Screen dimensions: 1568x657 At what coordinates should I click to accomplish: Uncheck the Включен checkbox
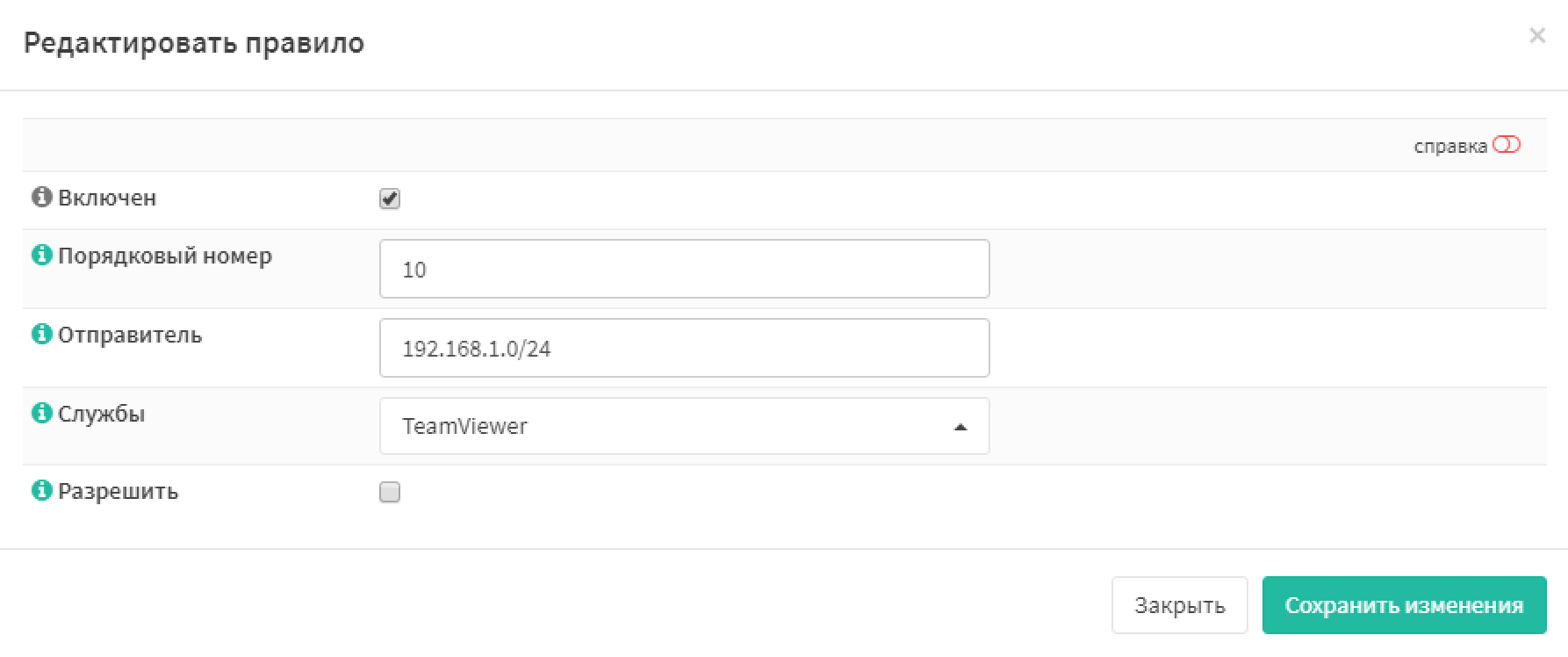coord(390,199)
